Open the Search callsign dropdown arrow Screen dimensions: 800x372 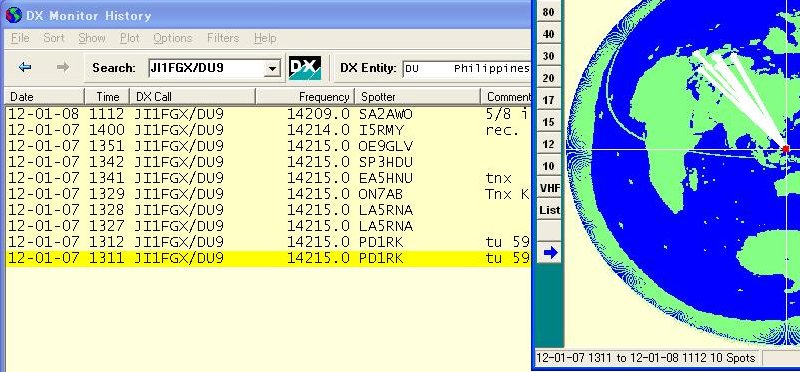273,68
